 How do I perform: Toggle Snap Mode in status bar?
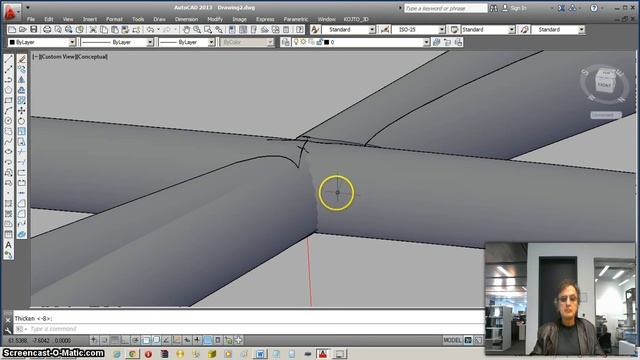click(x=104, y=340)
